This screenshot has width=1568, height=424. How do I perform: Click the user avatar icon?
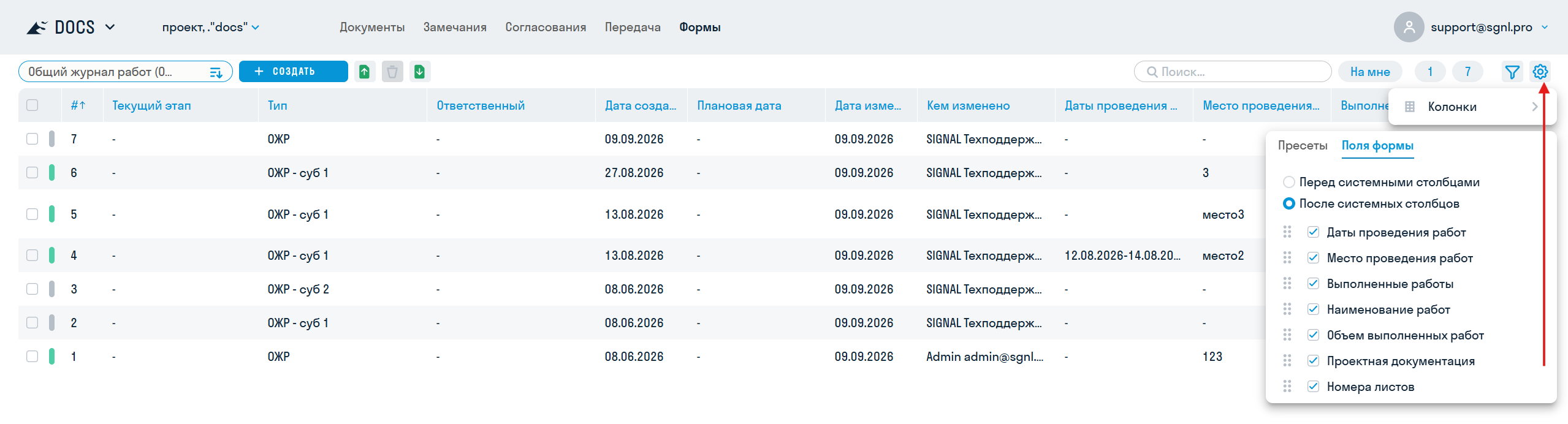pos(1409,27)
